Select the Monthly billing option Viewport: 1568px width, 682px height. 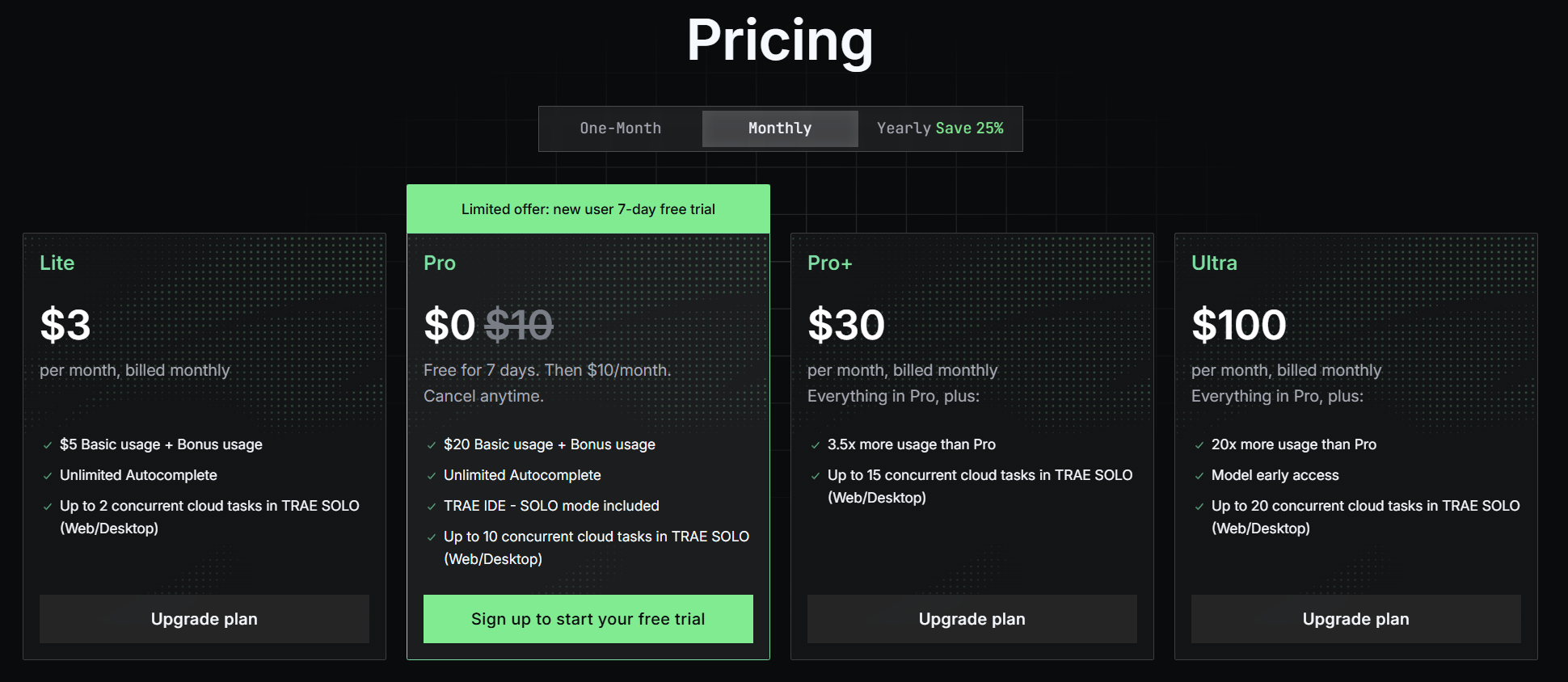click(x=780, y=128)
